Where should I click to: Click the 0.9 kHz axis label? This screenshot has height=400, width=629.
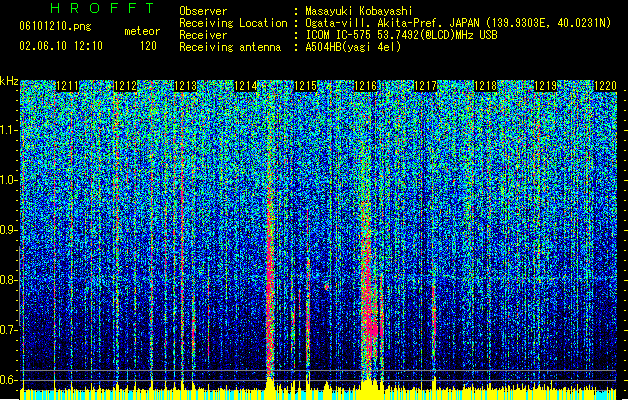click(8, 230)
